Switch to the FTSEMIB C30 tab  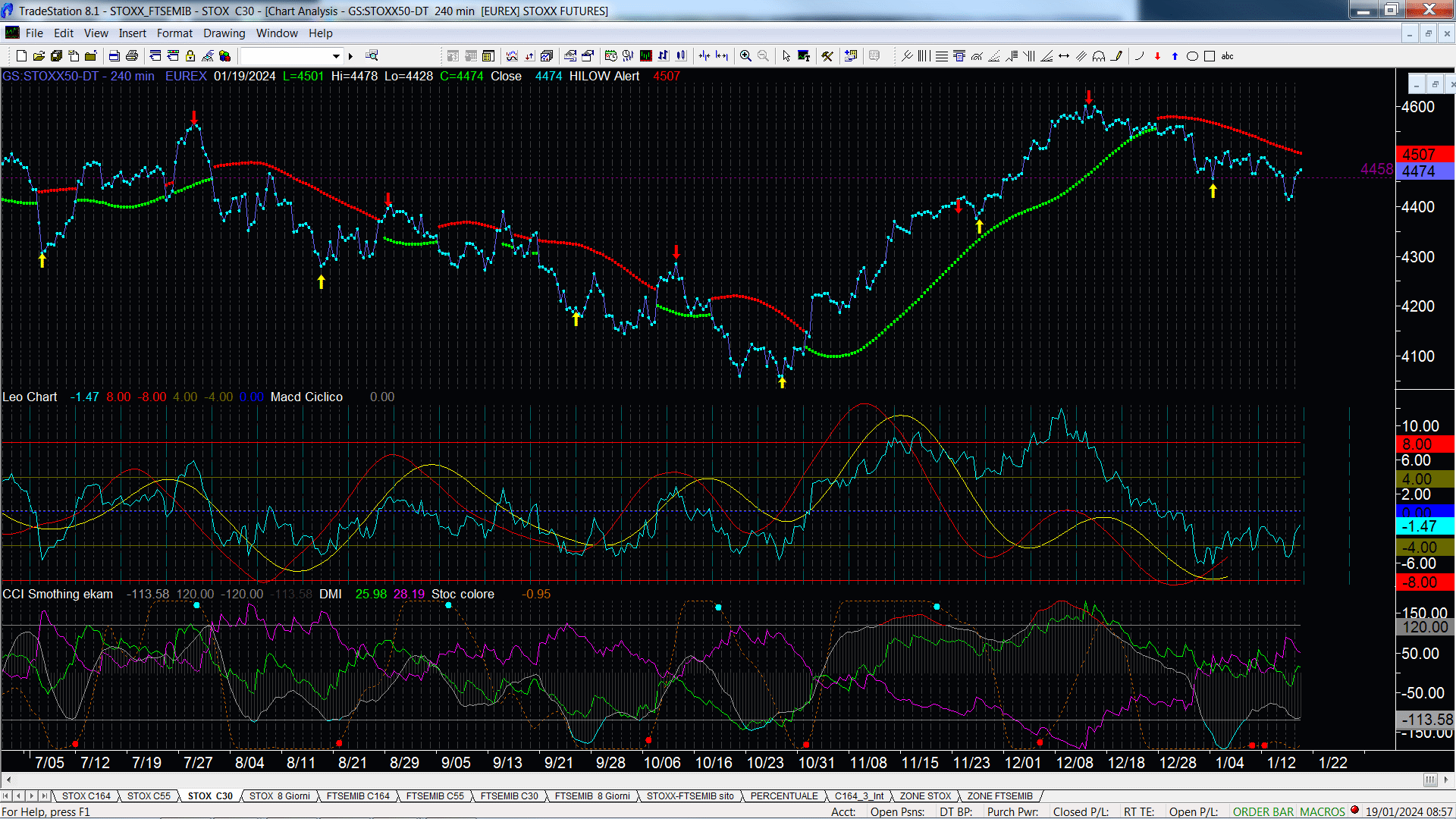[510, 796]
